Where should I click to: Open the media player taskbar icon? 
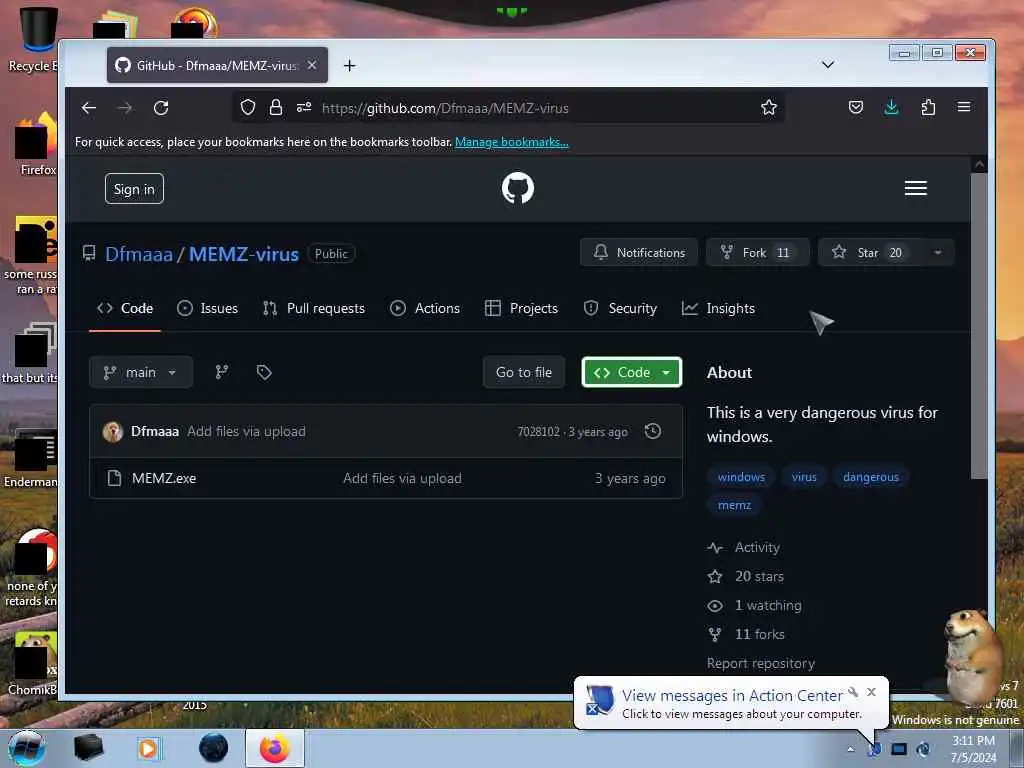tap(148, 748)
